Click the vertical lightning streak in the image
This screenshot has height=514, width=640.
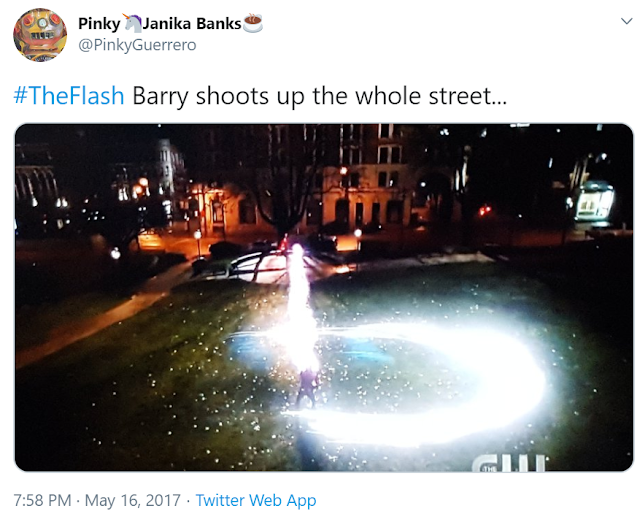pyautogui.click(x=301, y=306)
